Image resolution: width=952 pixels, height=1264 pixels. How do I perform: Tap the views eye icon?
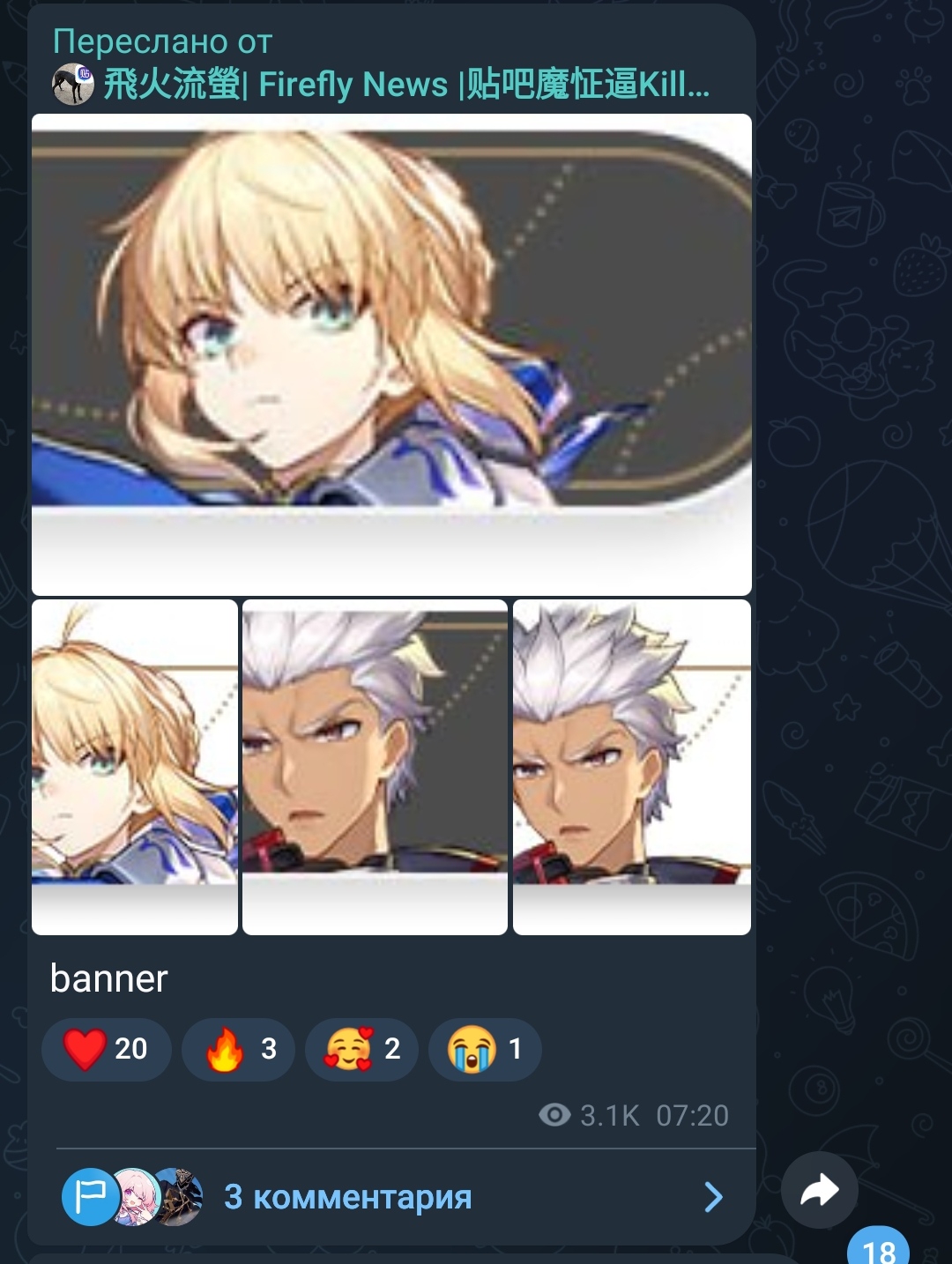tap(554, 1116)
